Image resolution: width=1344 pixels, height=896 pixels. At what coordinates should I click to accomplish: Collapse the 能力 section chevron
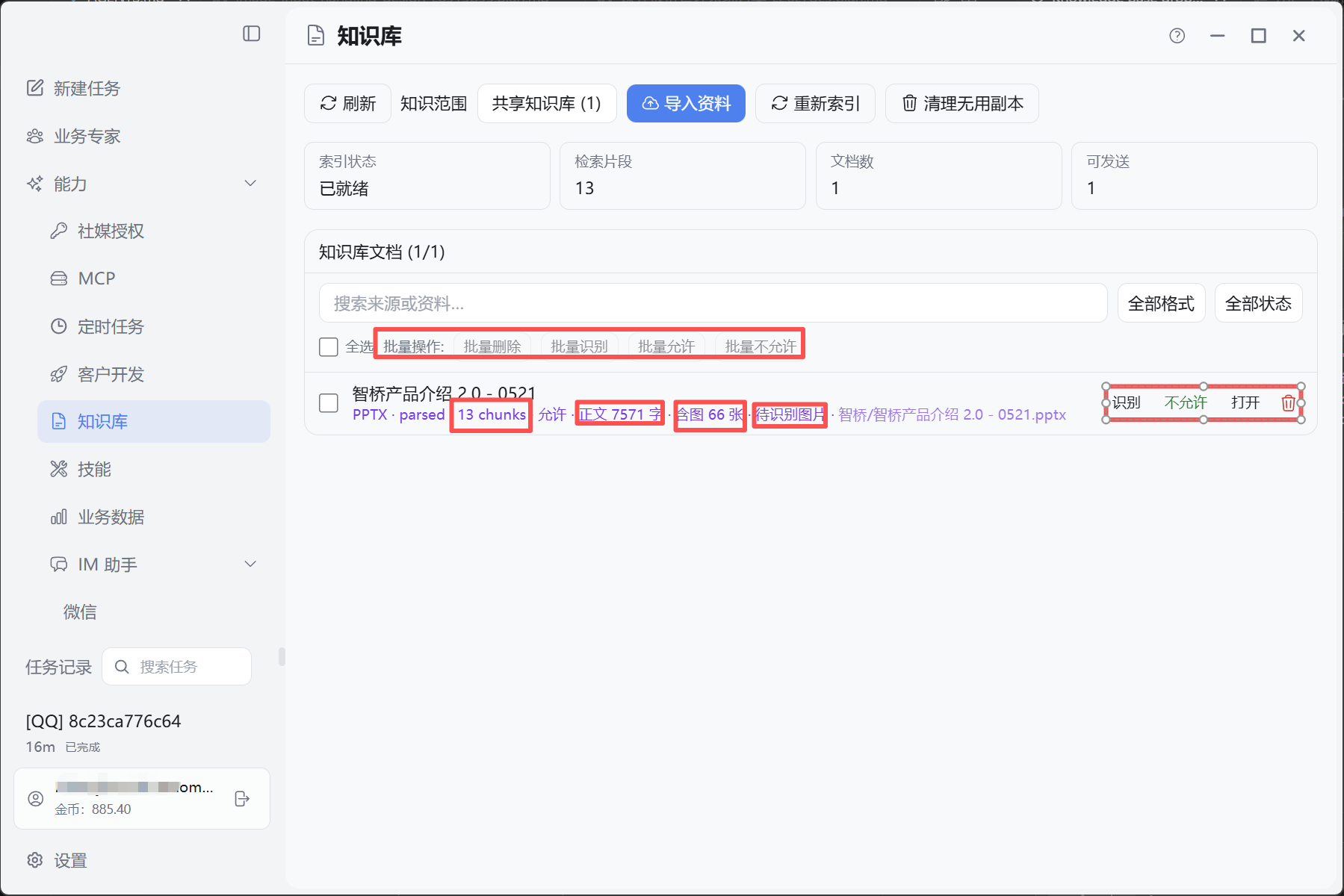click(x=251, y=184)
